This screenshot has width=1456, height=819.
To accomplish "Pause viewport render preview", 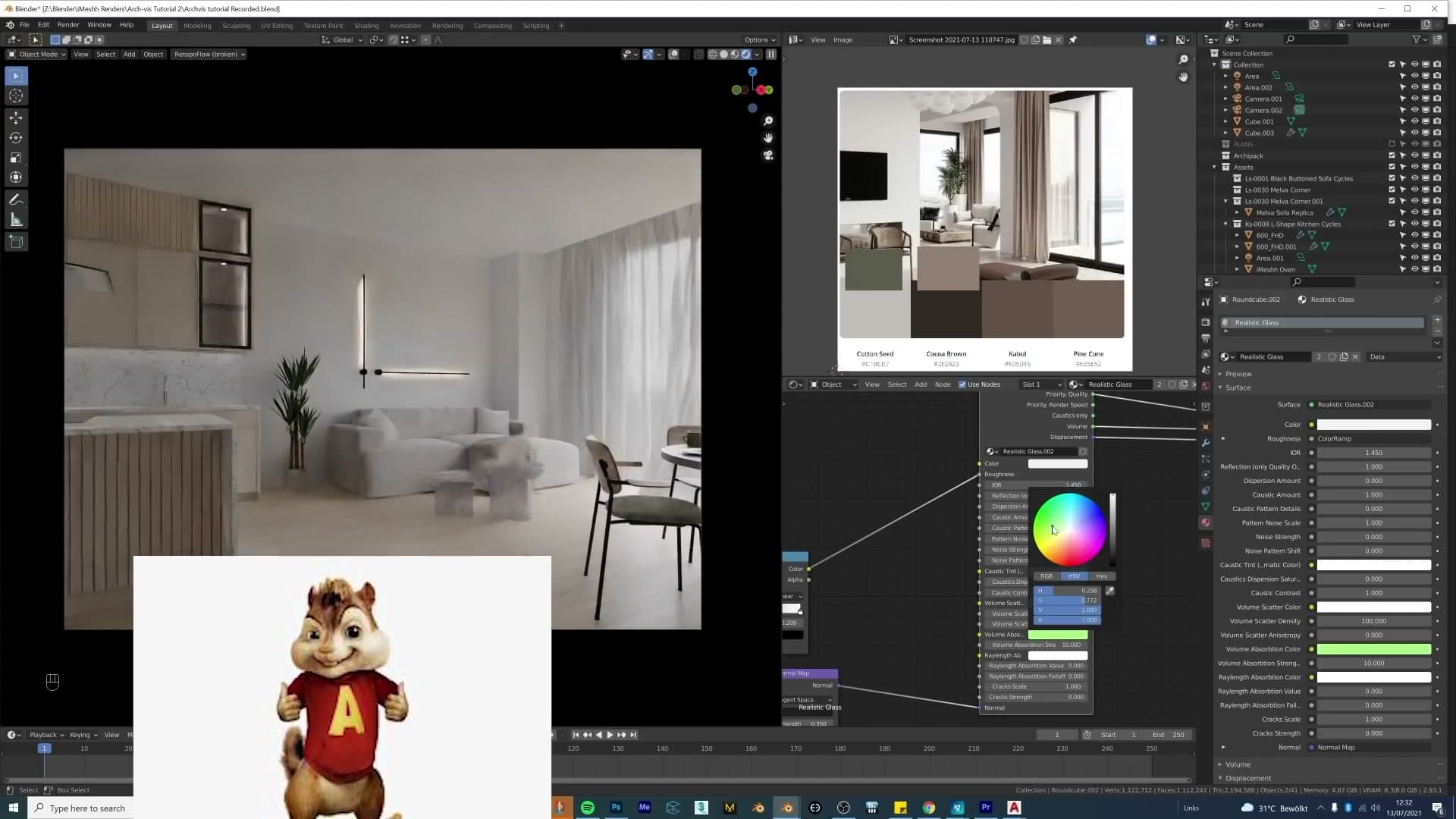I will (x=771, y=54).
